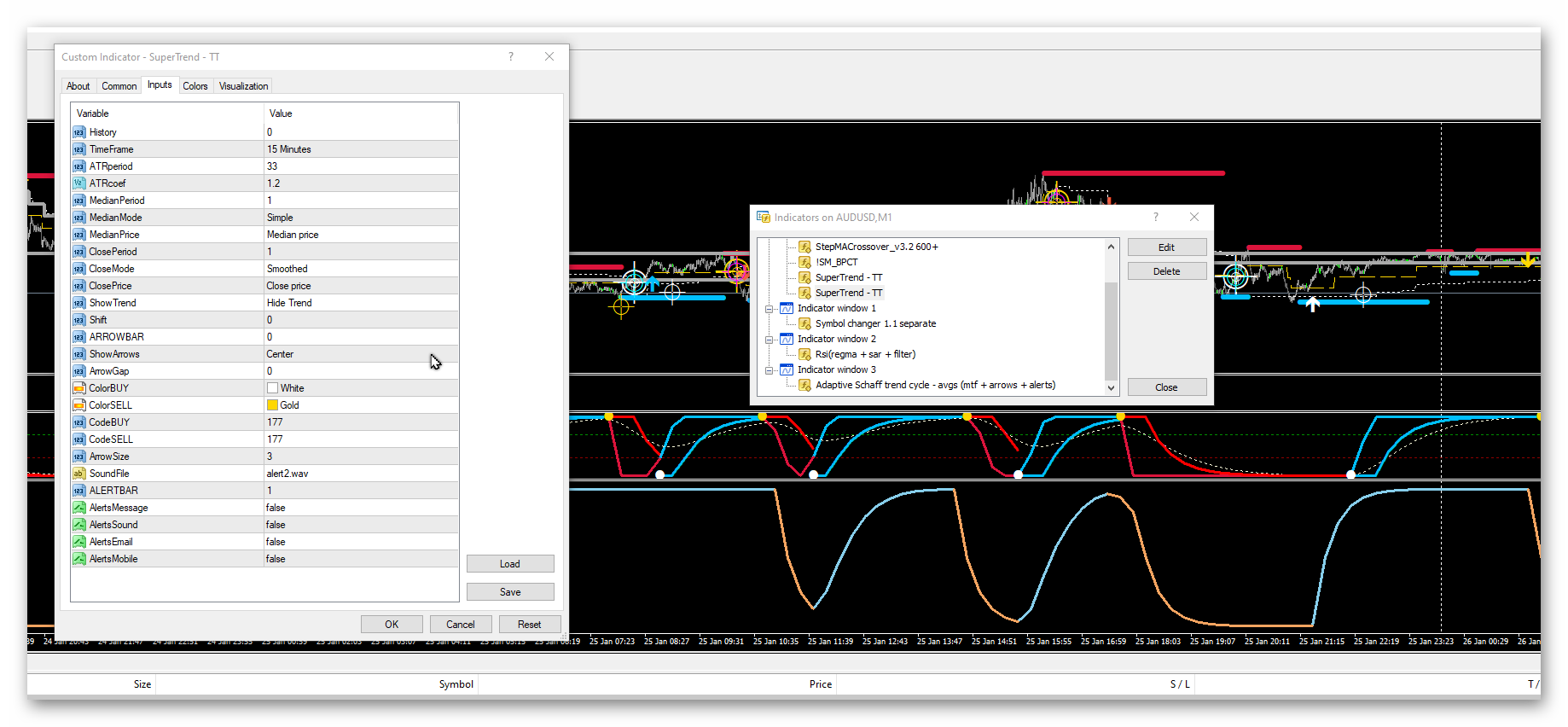Switch to the Colors tab
Screen dimensions: 1568x727
[x=195, y=86]
